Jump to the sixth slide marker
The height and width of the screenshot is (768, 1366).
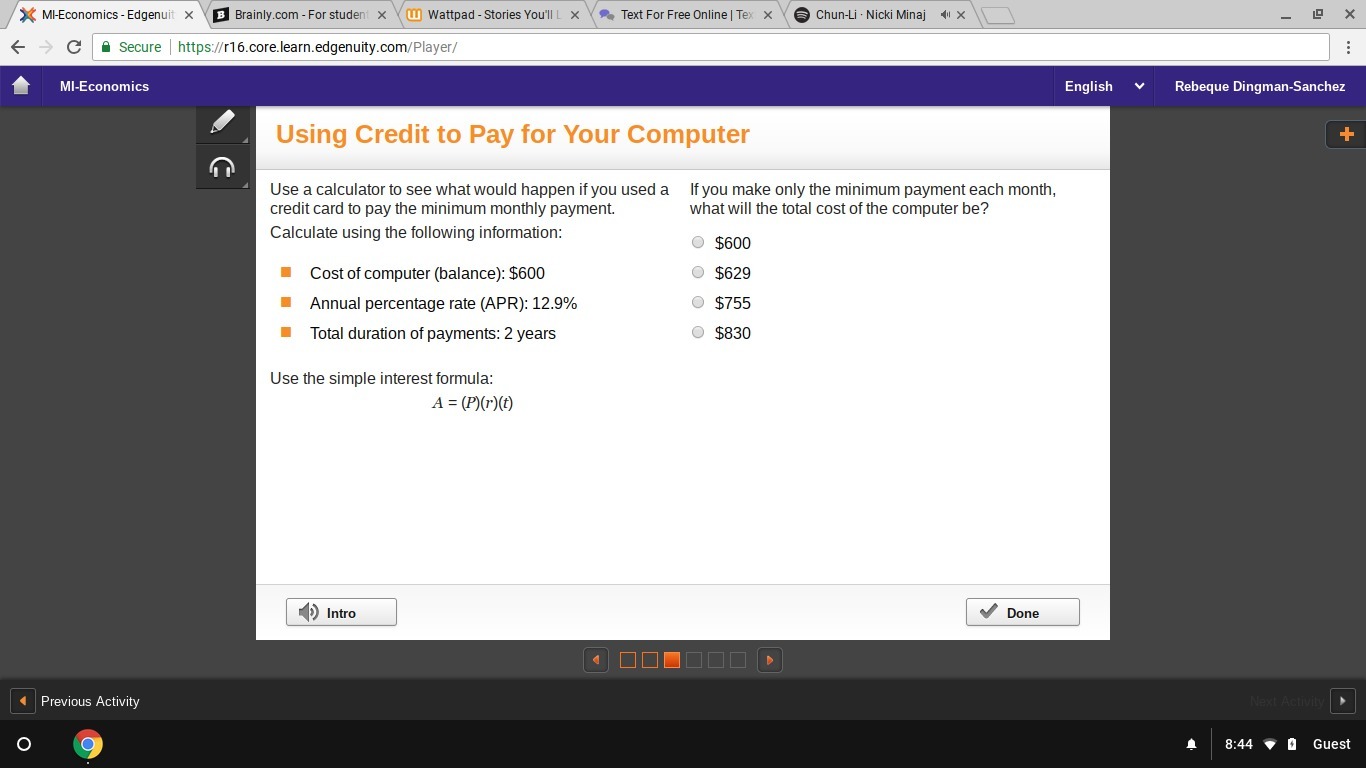click(738, 660)
